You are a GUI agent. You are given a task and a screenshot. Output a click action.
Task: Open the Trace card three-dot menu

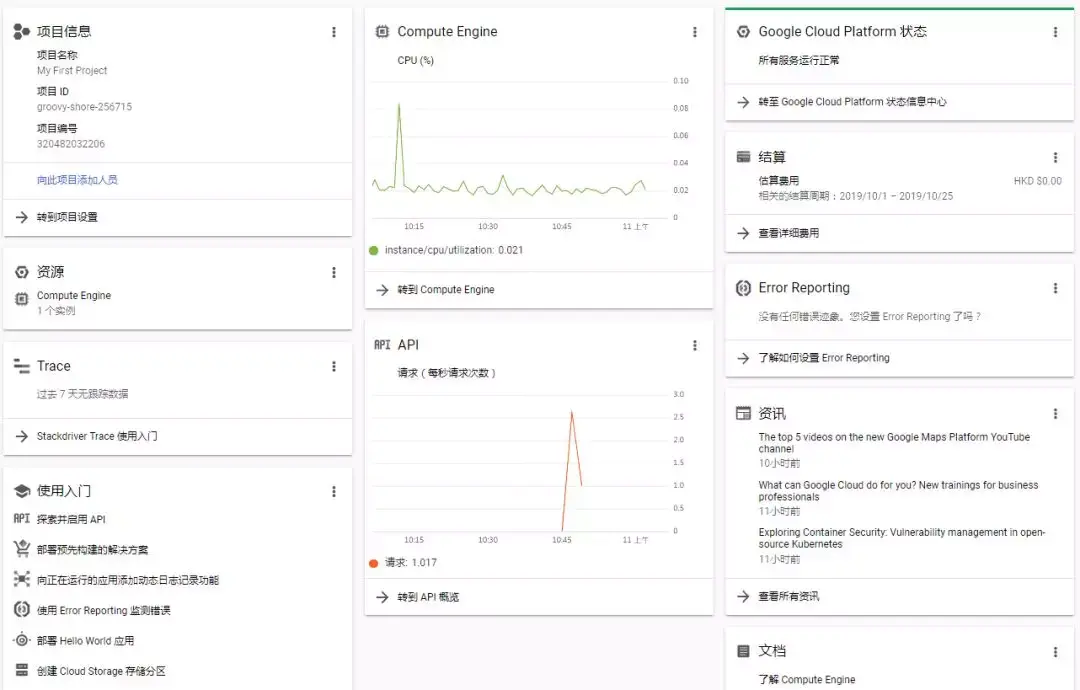(334, 366)
